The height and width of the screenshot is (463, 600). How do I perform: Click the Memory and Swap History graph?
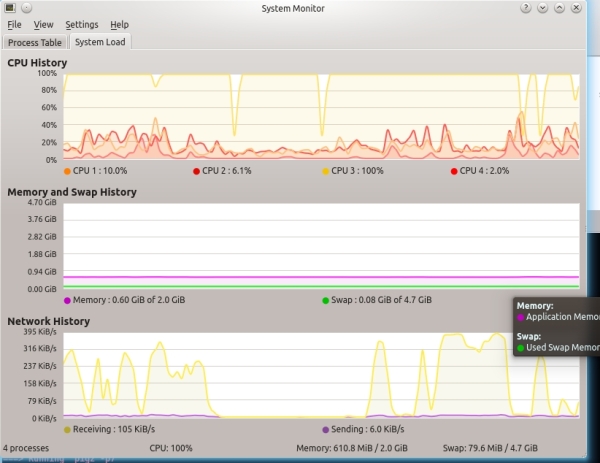[x=321, y=246]
